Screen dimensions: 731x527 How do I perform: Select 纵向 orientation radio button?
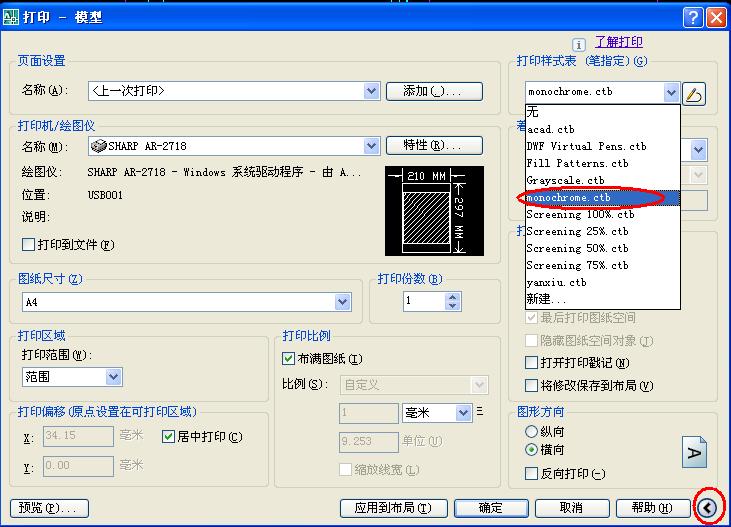pos(531,431)
